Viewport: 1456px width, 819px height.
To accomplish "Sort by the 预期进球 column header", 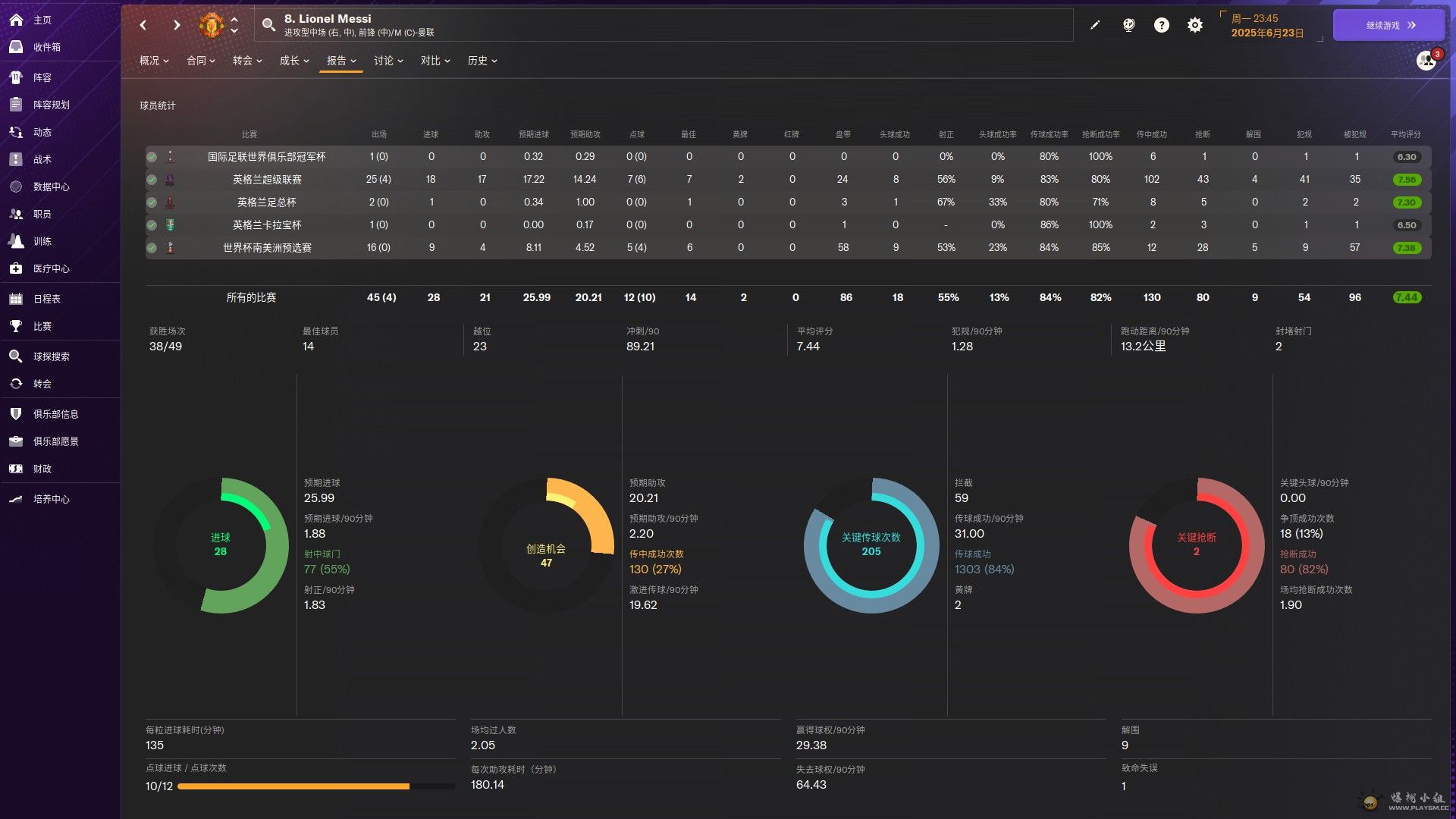I will tap(534, 134).
